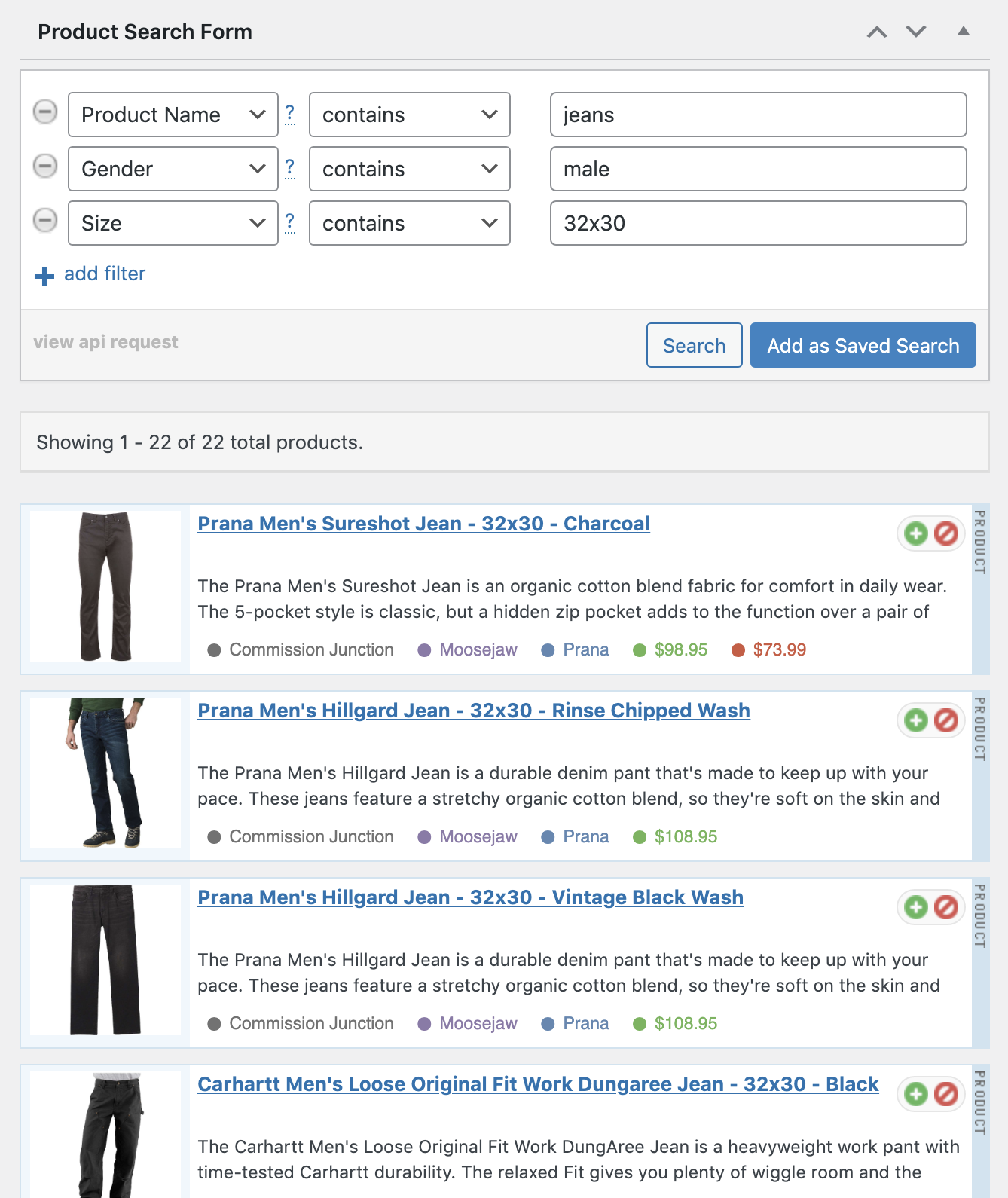Viewport: 1008px width, 1198px height.
Task: Remove the Size filter row
Action: click(x=45, y=220)
